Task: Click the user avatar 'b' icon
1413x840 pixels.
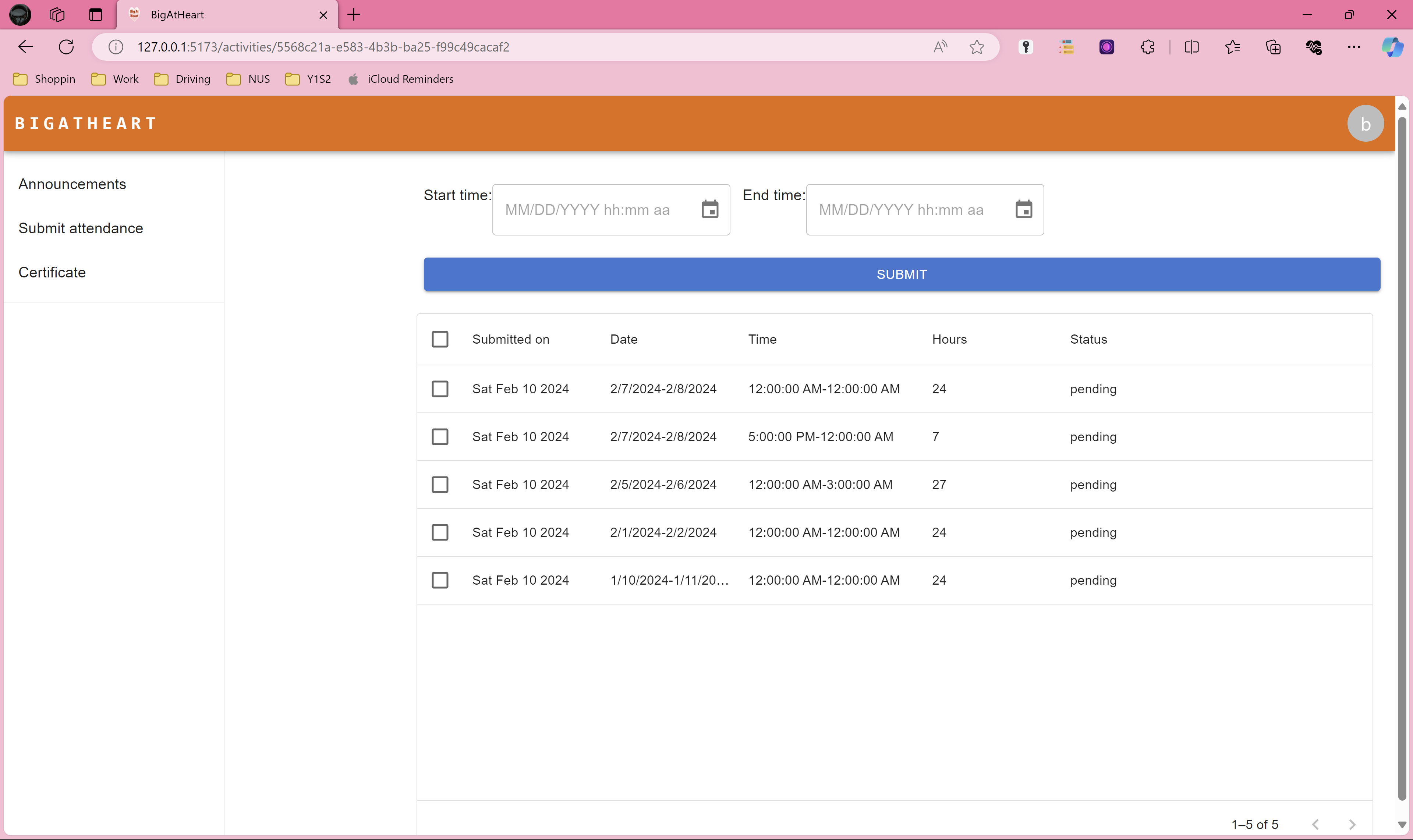Action: point(1365,123)
